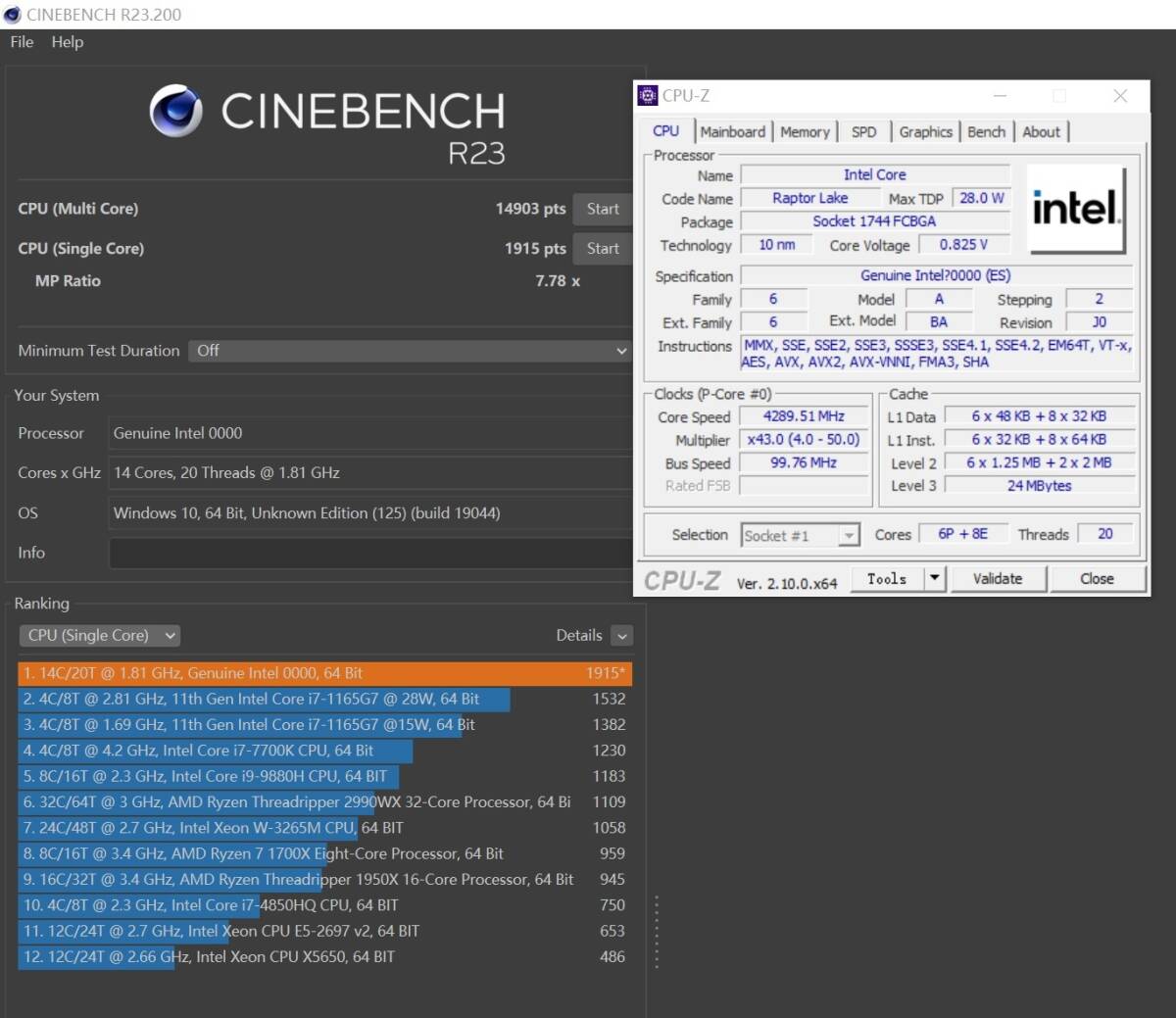
Task: Open the File menu
Action: point(22,42)
